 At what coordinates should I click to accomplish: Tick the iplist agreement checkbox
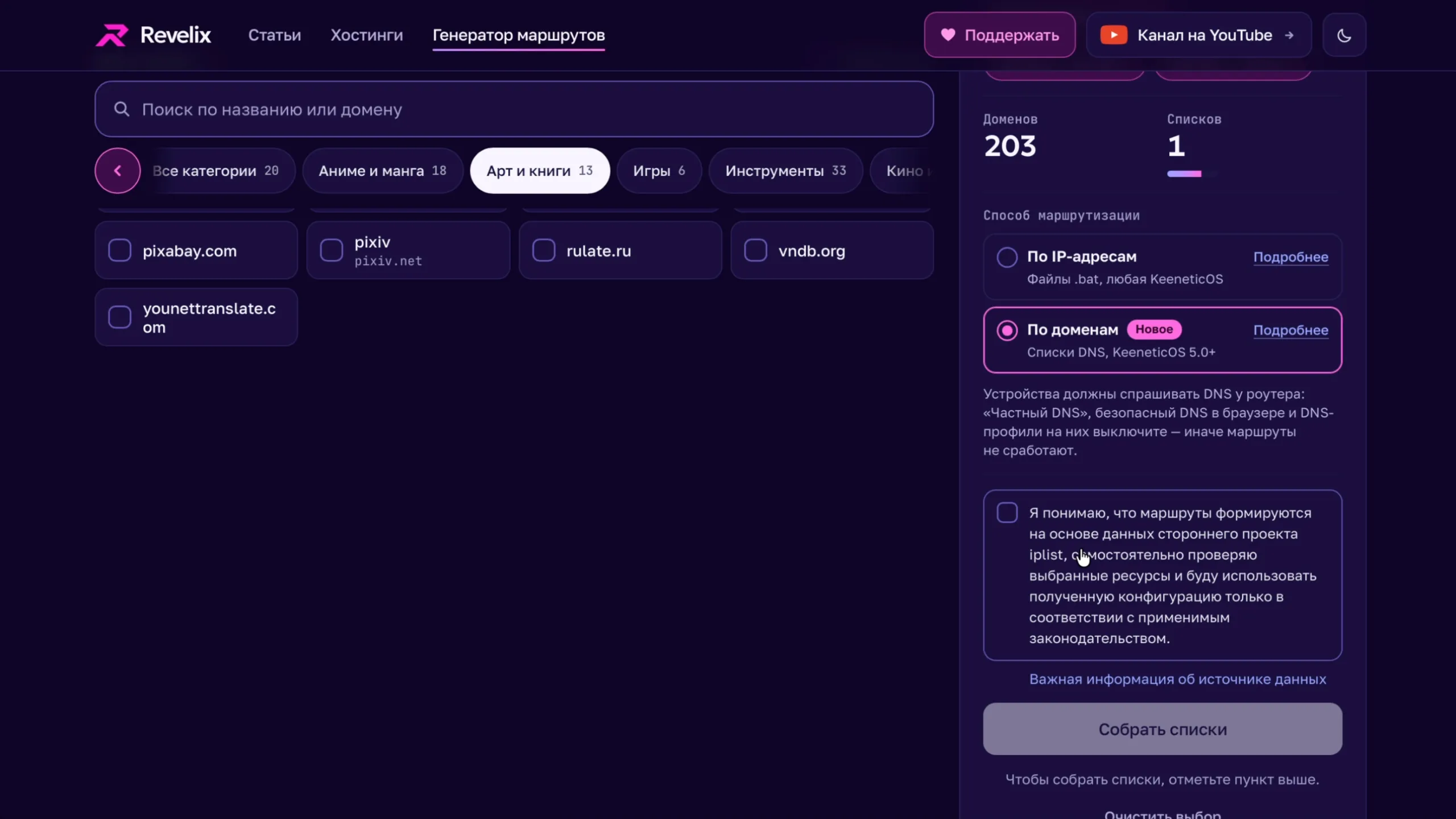[x=1007, y=512]
